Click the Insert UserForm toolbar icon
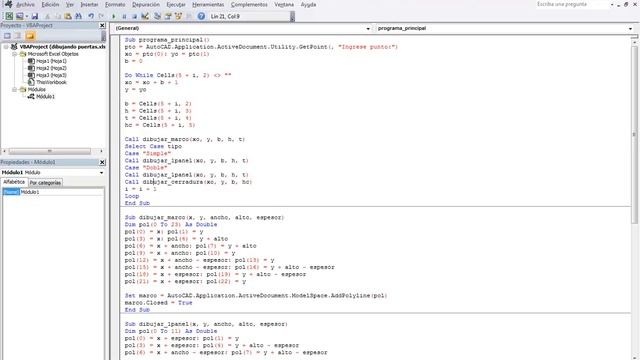This screenshot has height=360, width=640. coord(19,16)
